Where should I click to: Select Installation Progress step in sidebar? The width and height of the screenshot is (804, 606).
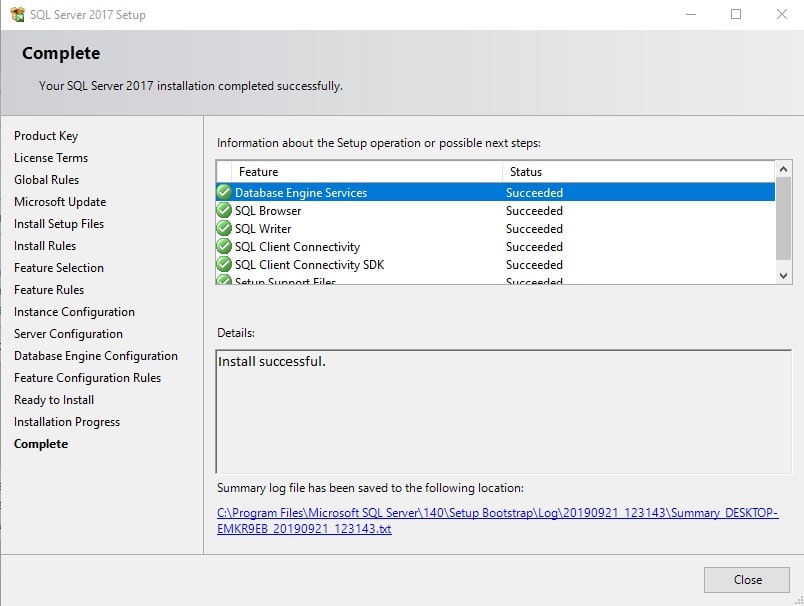coord(67,422)
